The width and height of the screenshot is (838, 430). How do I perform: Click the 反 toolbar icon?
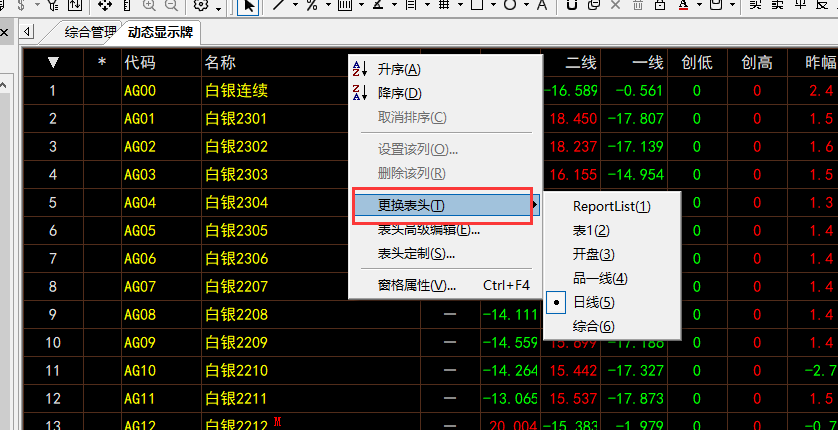(x=822, y=5)
